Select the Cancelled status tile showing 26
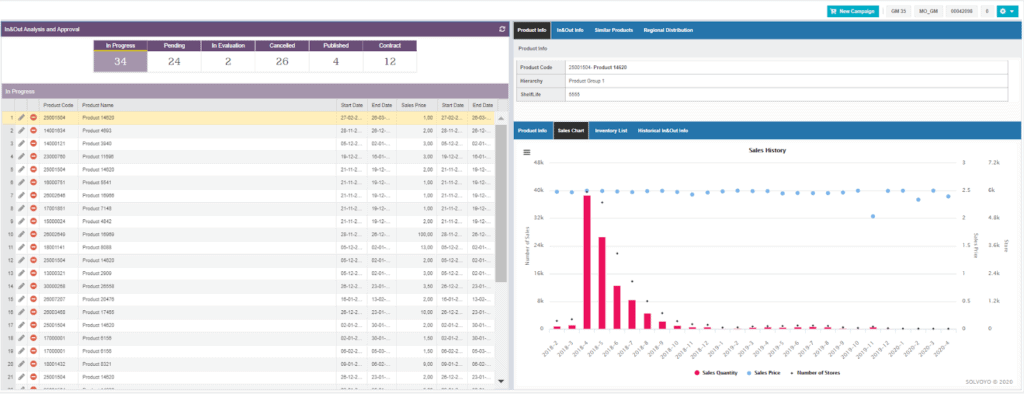 coord(282,56)
